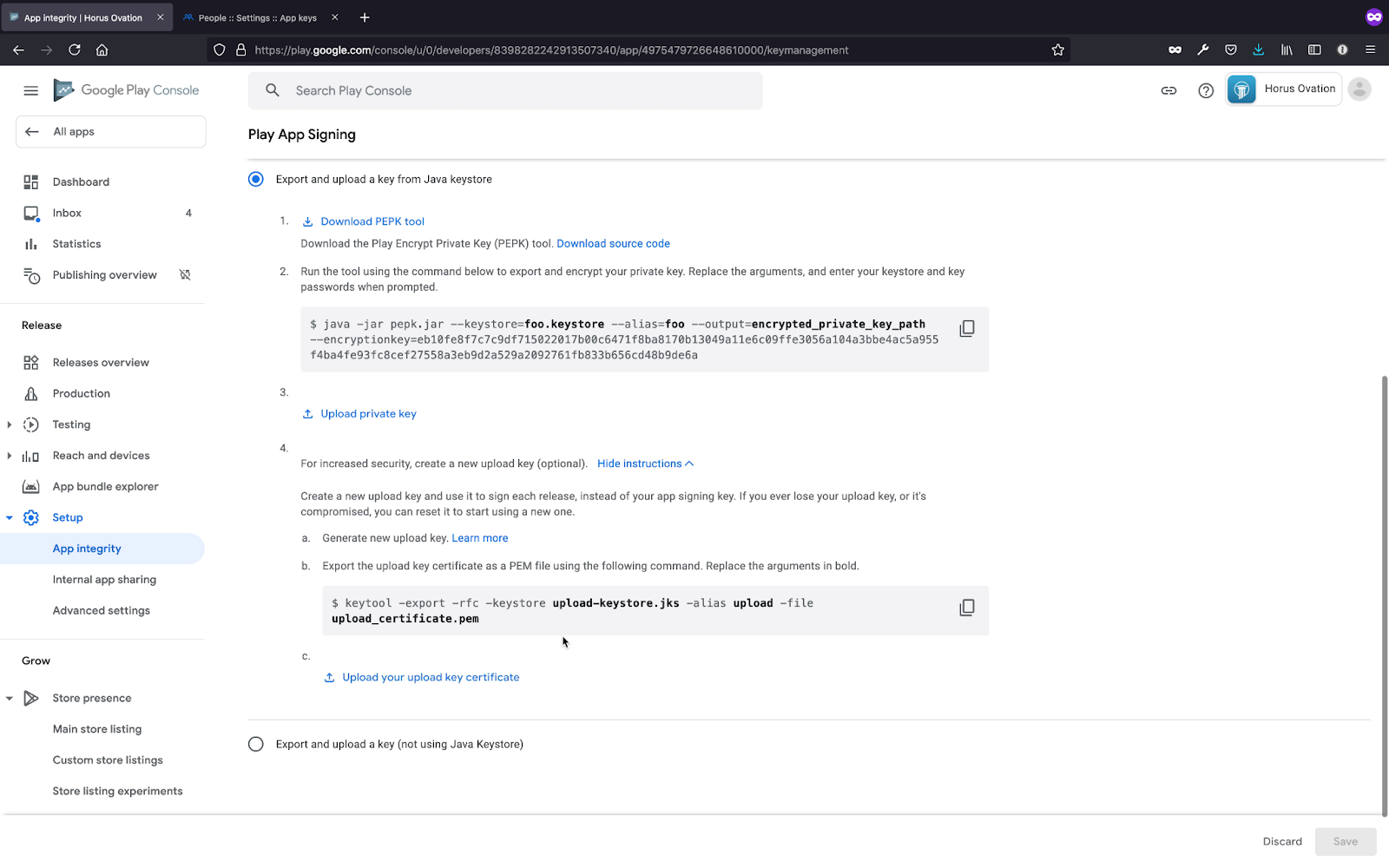Click the managed publishing off icon
The height and width of the screenshot is (868, 1389).
185,274
